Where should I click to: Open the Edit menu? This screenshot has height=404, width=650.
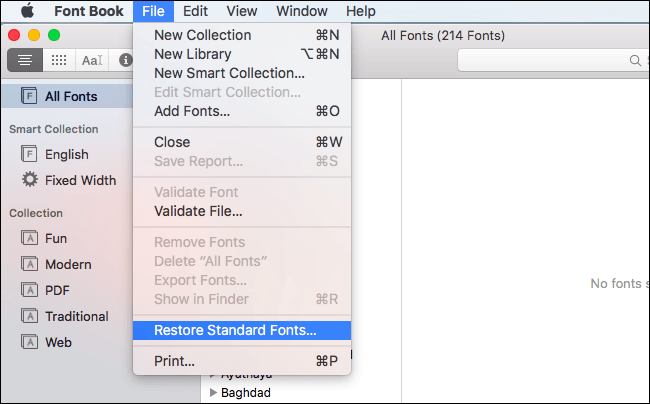coord(195,11)
